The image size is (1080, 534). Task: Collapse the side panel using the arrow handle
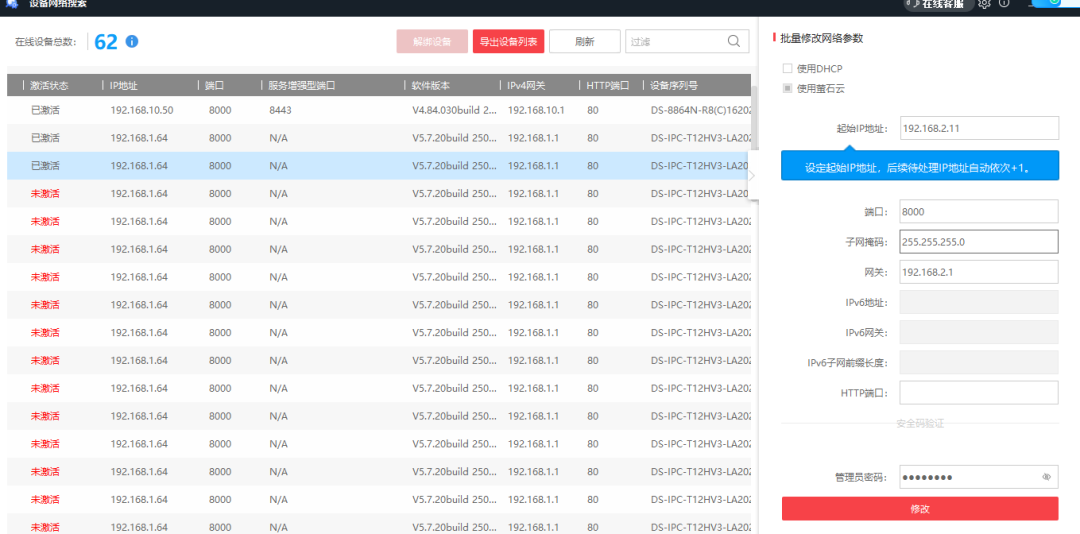point(752,175)
